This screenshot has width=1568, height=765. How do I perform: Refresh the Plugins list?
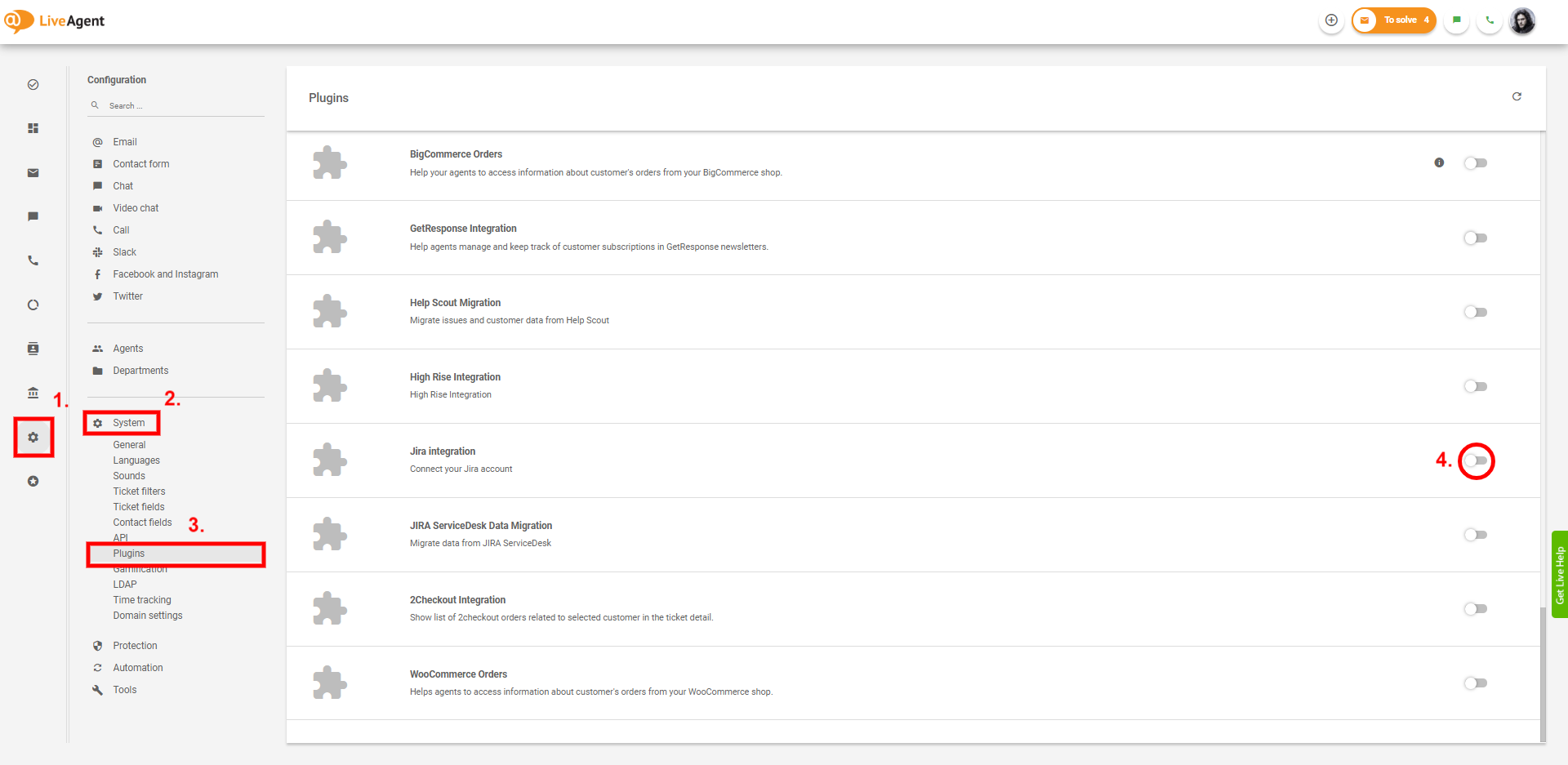tap(1517, 96)
